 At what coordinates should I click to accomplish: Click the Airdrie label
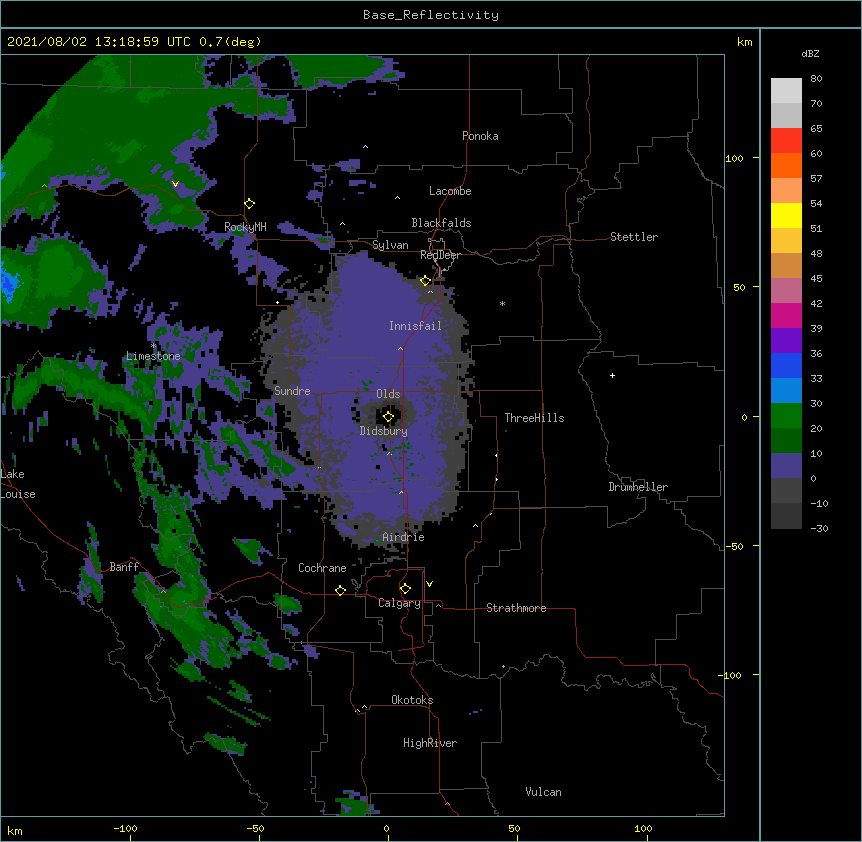[403, 537]
